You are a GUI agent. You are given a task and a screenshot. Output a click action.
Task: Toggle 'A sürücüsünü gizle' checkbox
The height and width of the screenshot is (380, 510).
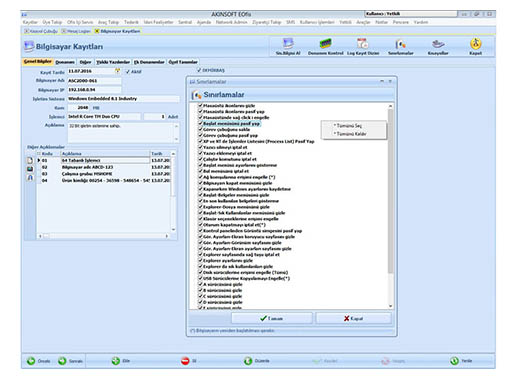coord(201,284)
